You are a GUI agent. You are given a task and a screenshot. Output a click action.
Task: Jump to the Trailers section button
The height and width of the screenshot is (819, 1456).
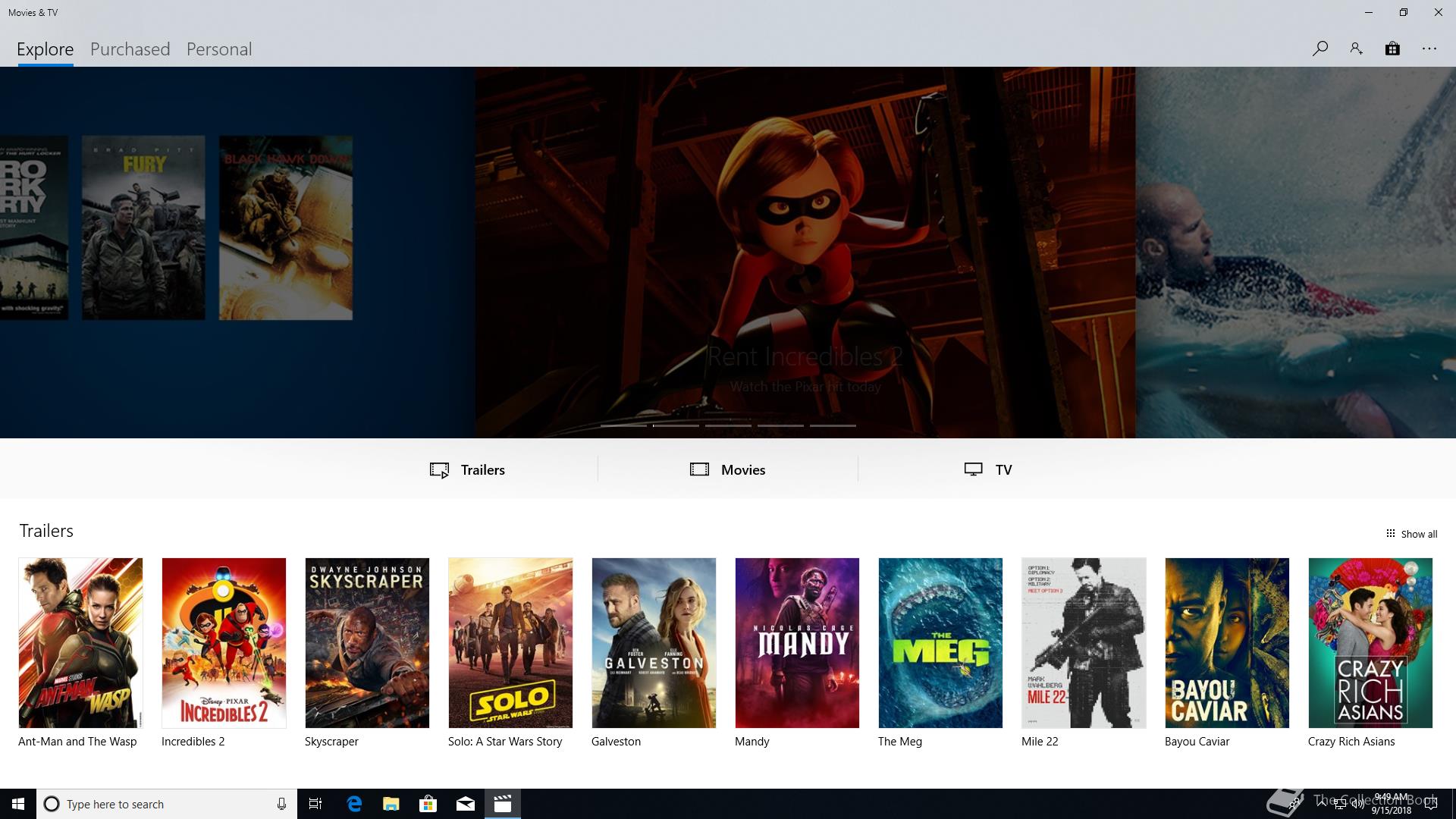467,469
